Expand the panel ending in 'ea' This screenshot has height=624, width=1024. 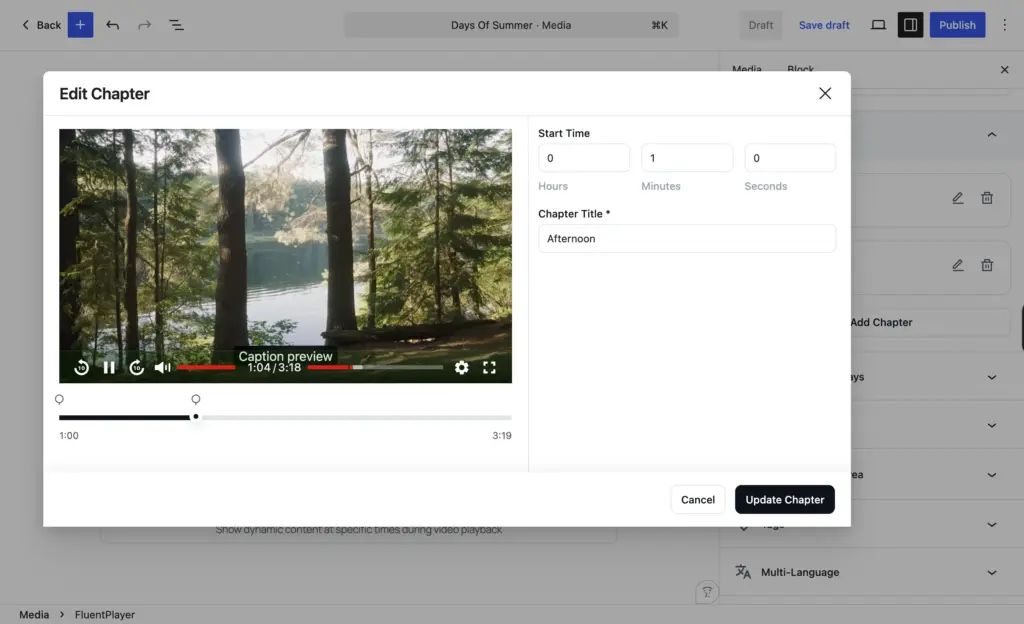coord(991,475)
